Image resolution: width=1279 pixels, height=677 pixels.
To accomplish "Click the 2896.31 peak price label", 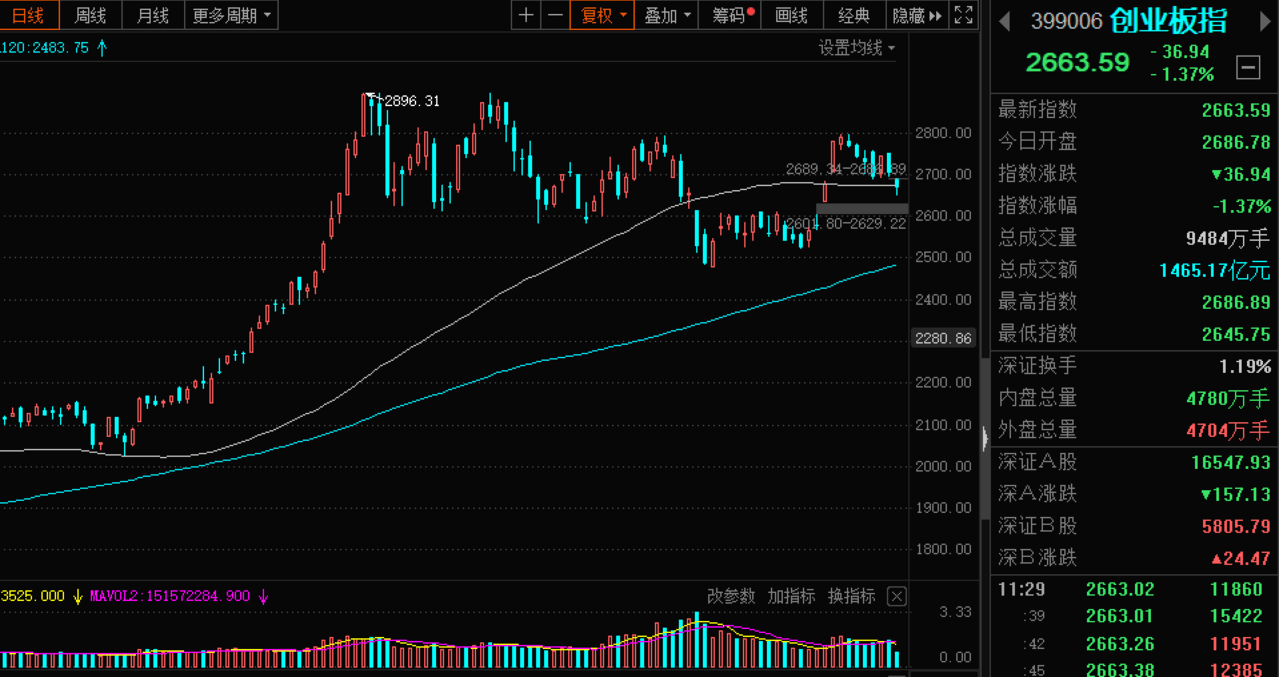I will (x=412, y=101).
